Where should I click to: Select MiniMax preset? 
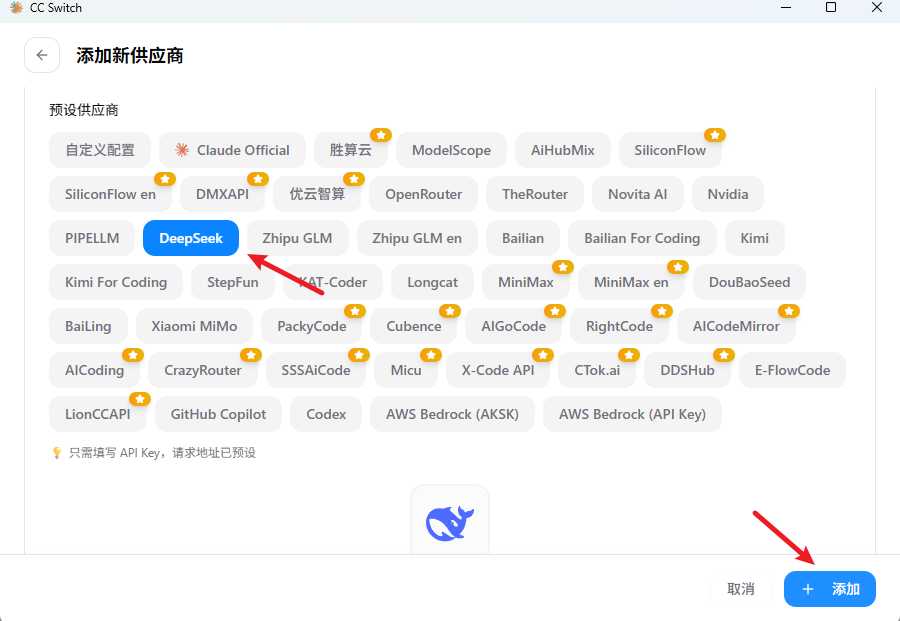(x=526, y=282)
